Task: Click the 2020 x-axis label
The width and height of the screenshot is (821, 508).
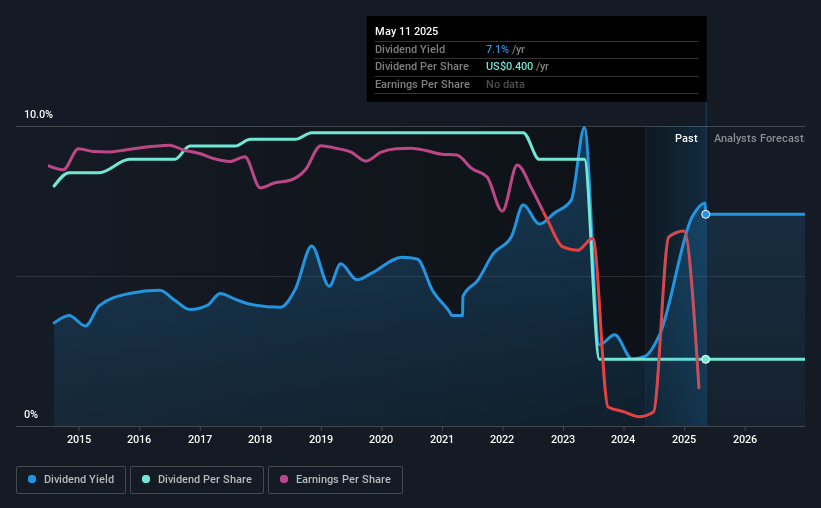Action: (381, 439)
